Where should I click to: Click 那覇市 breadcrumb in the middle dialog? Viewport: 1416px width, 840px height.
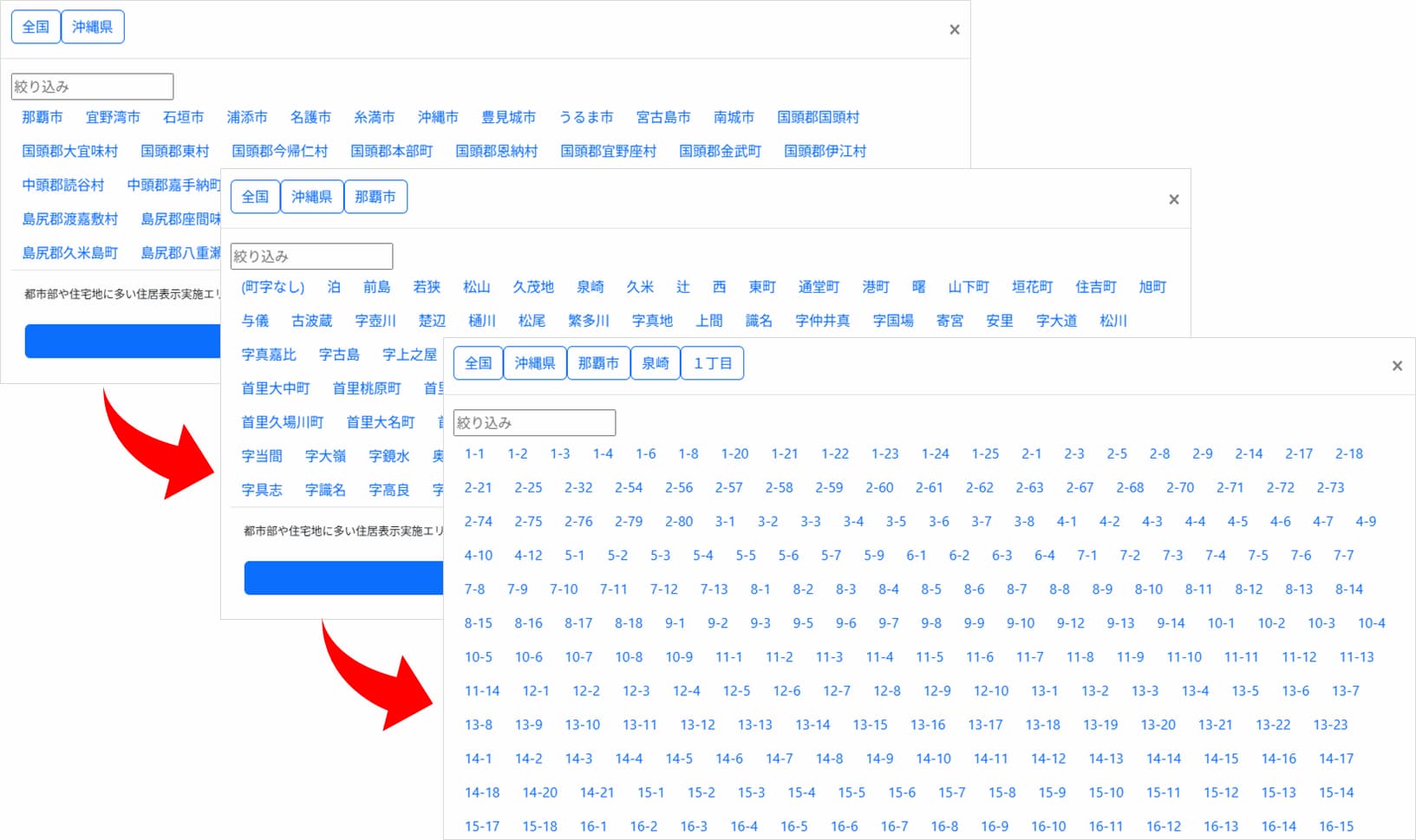pyautogui.click(x=375, y=197)
